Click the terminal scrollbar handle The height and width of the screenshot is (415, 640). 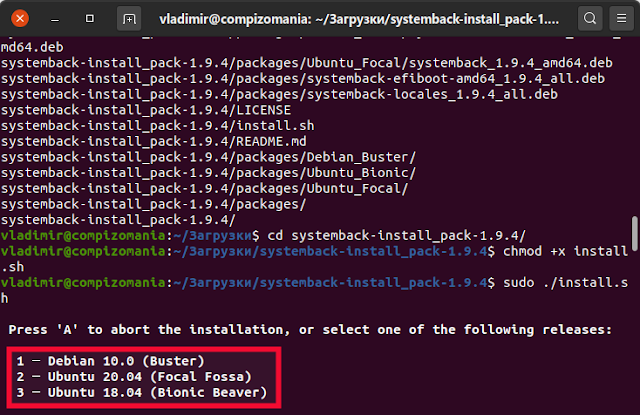pos(635,233)
